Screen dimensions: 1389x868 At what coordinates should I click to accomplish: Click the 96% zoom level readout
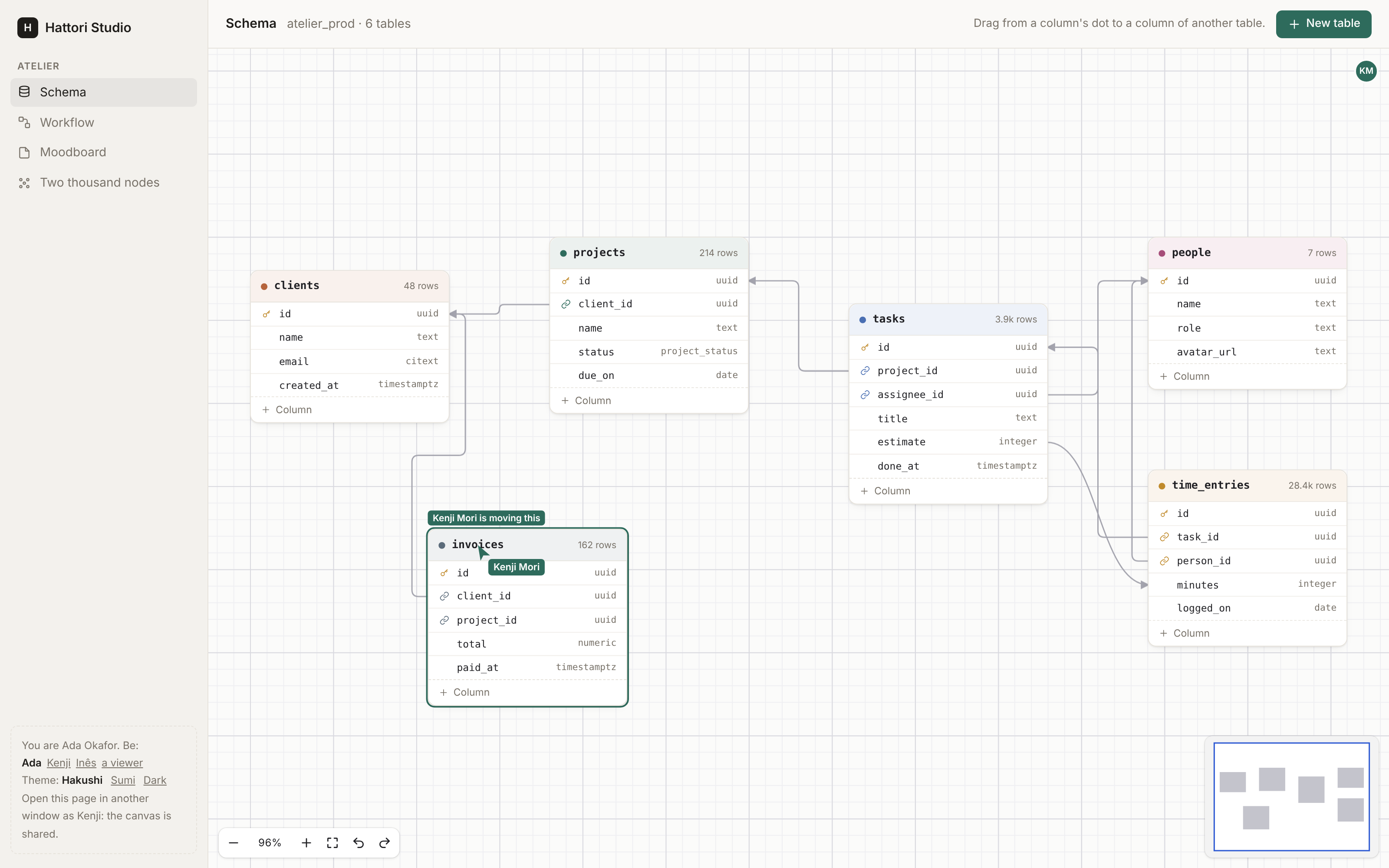click(x=270, y=843)
